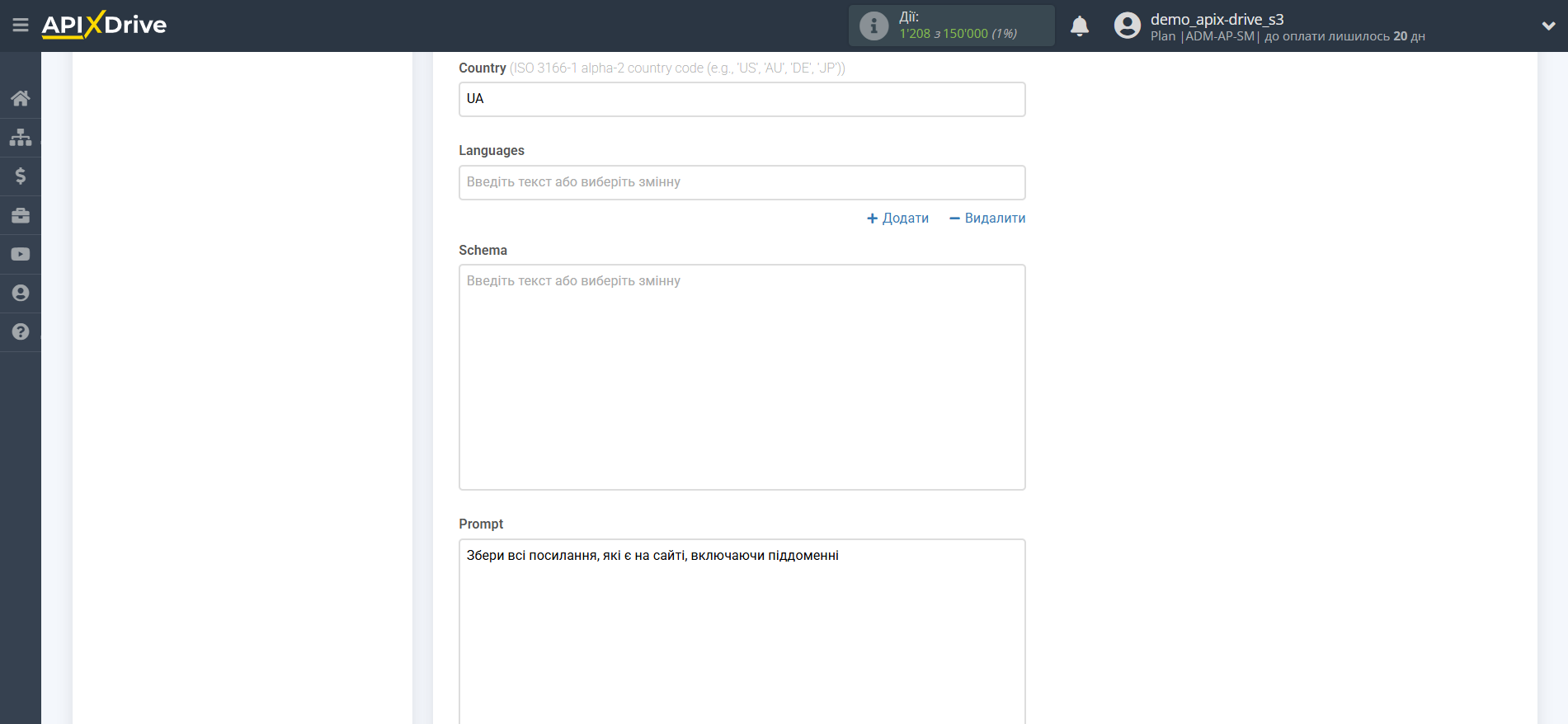This screenshot has height=724, width=1568.
Task: Click the Видалити link
Action: pyautogui.click(x=987, y=219)
